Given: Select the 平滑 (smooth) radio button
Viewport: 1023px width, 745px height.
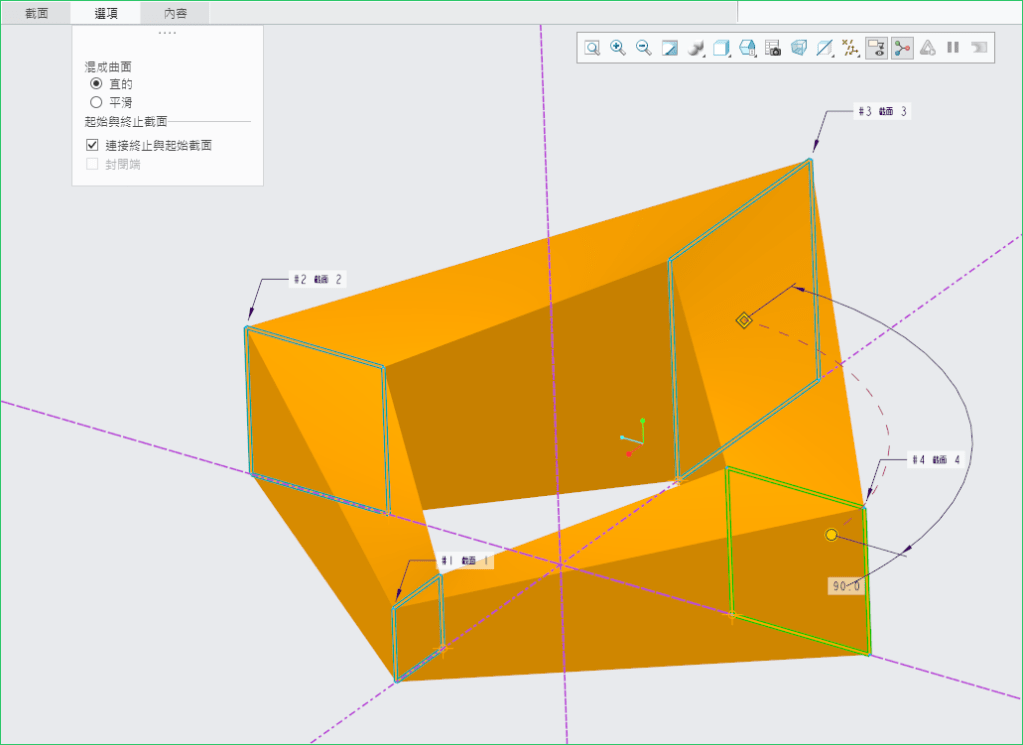Looking at the screenshot, I should (97, 102).
